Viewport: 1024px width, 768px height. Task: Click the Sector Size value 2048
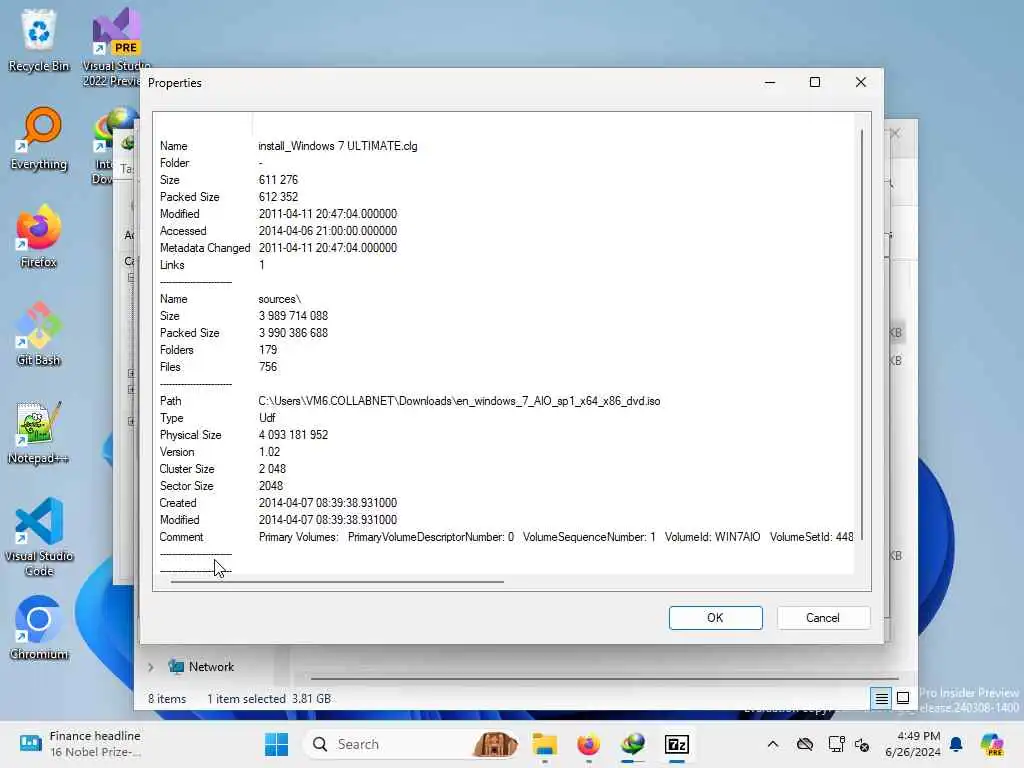(x=271, y=486)
